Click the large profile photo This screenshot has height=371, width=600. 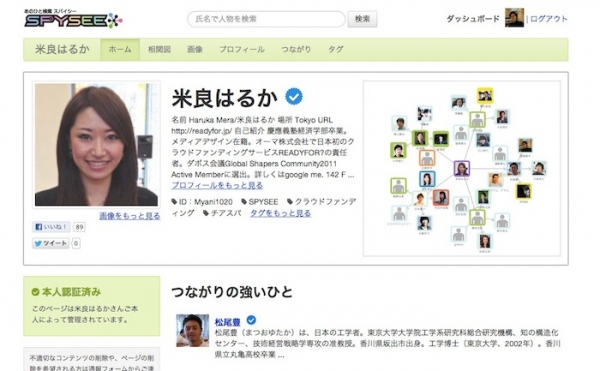click(96, 145)
